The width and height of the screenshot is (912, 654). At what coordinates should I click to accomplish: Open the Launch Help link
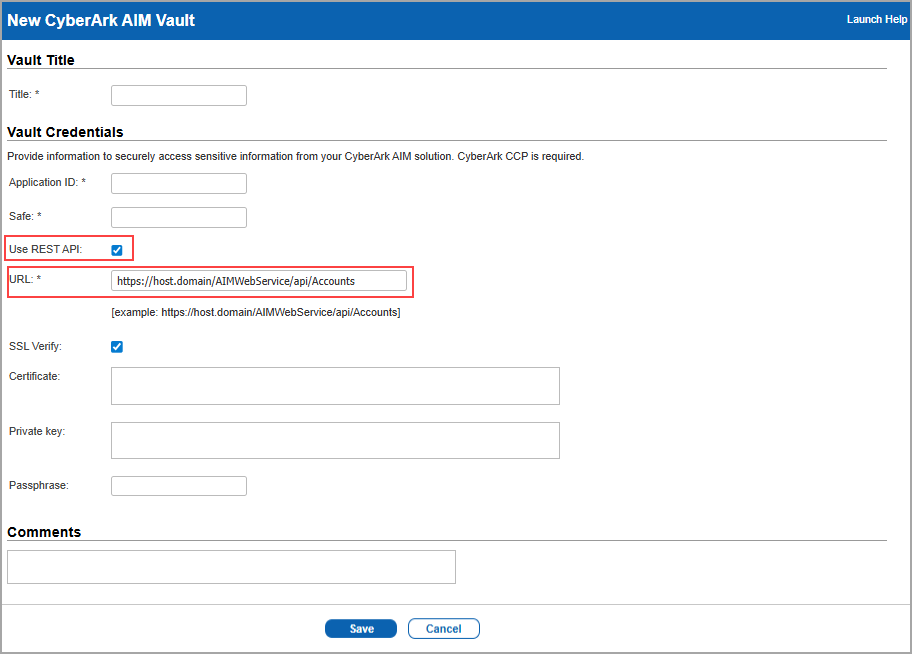pyautogui.click(x=877, y=19)
